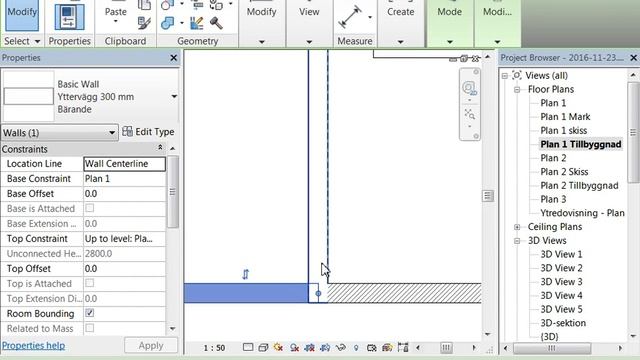Collapse the 3D Views tree node
Image resolution: width=640 pixels, height=360 pixels.
pos(517,241)
